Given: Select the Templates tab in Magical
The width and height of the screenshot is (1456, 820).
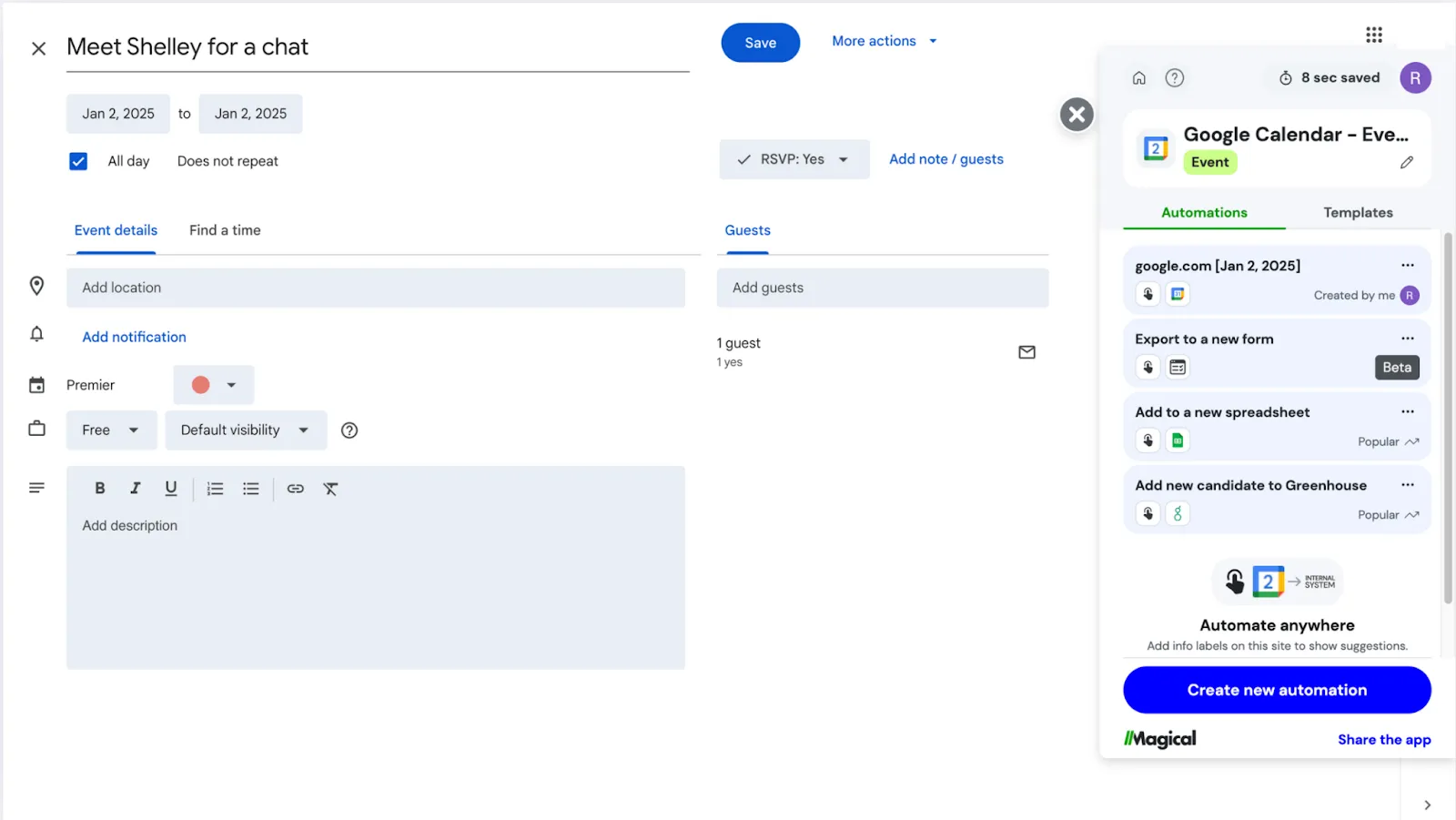Looking at the screenshot, I should pyautogui.click(x=1358, y=212).
